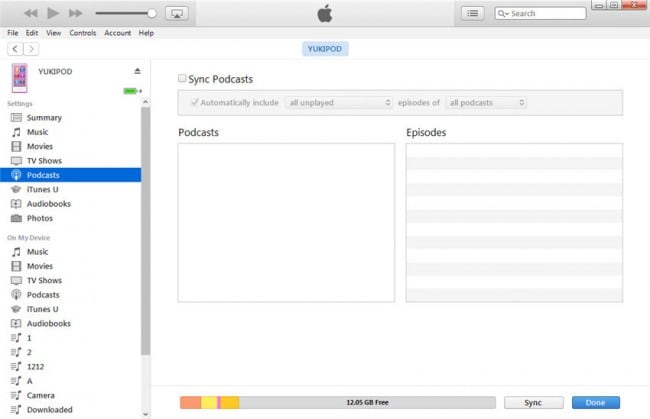Click the green battery indicator
This screenshot has width=650, height=419.
coord(132,91)
